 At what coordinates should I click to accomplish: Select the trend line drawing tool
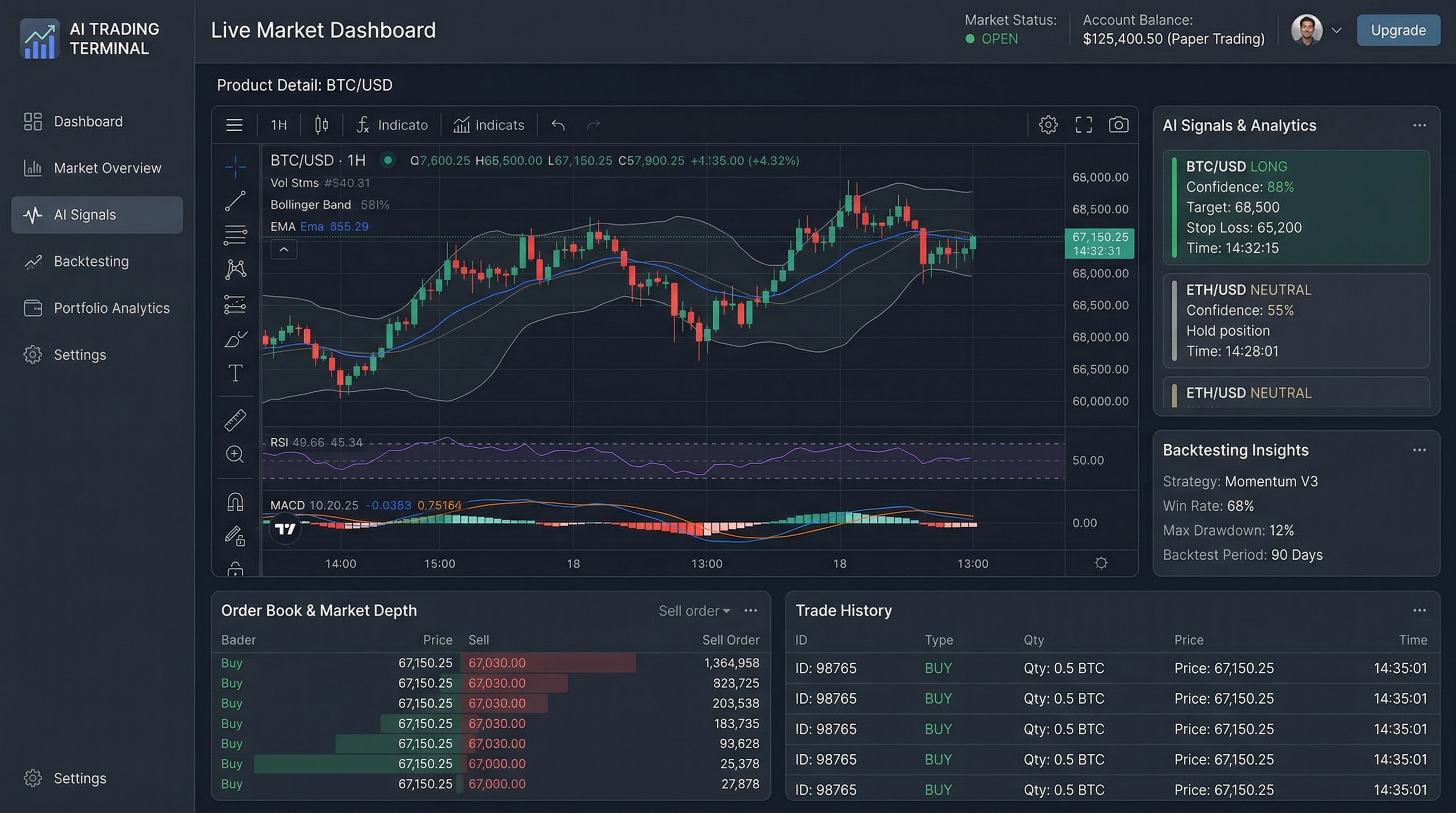point(235,200)
